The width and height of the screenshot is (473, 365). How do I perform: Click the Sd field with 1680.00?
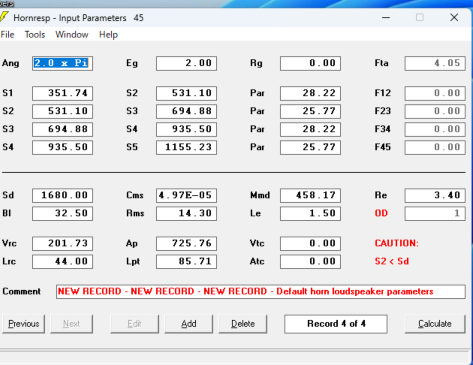(x=62, y=195)
